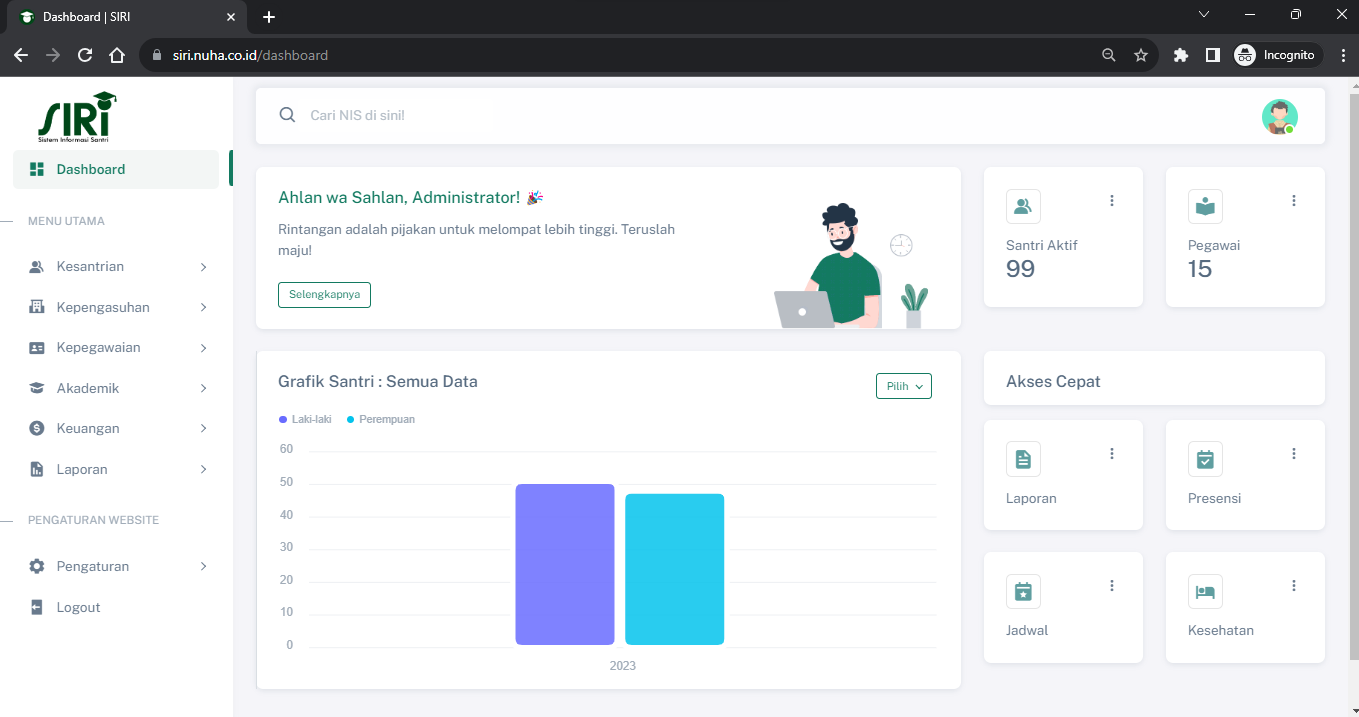Click the Presensi calendar-check icon

[1205, 459]
